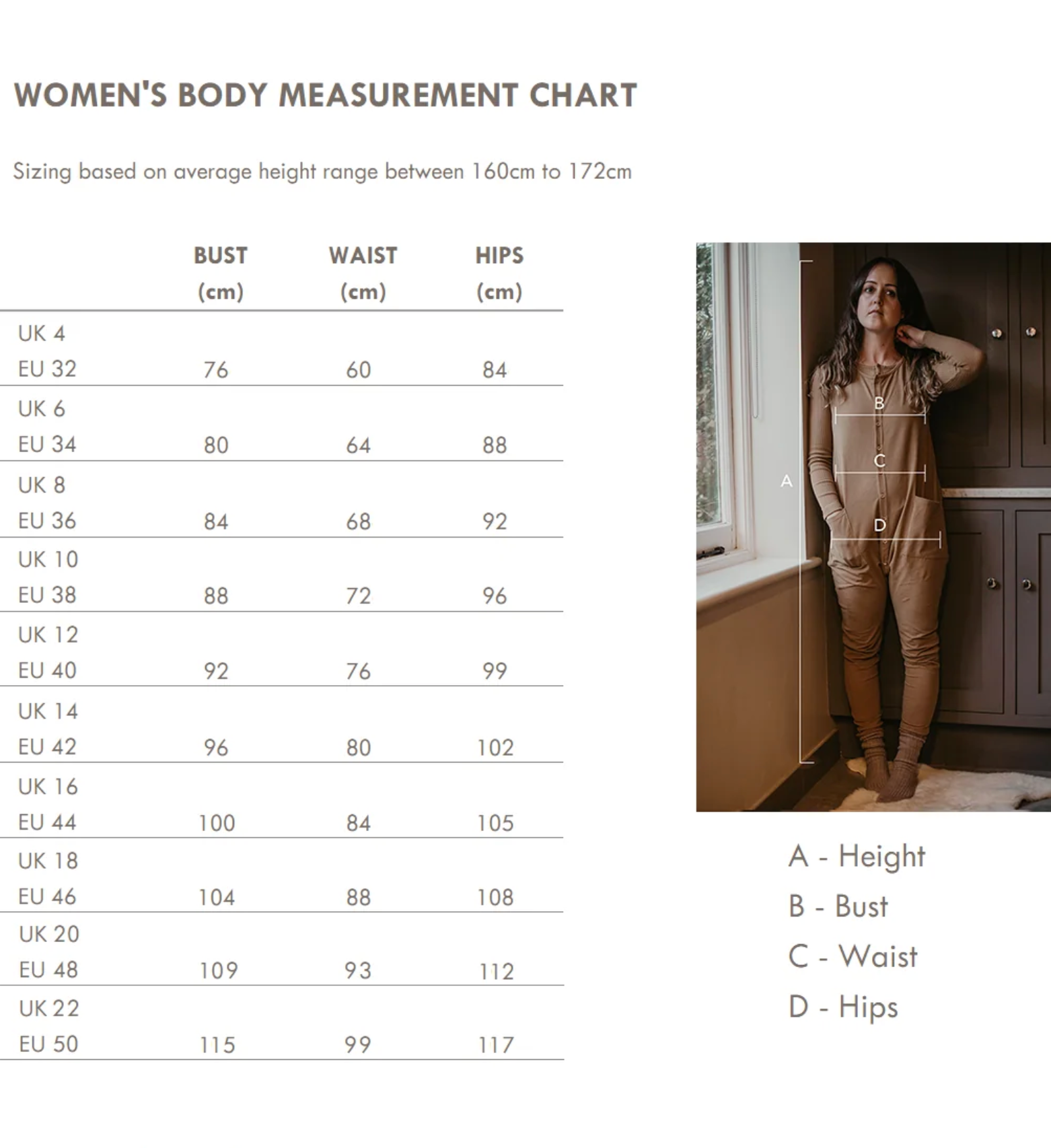Click the "D - Hips" legend entry
Viewport: 1051px width, 1148px height.
[843, 1007]
